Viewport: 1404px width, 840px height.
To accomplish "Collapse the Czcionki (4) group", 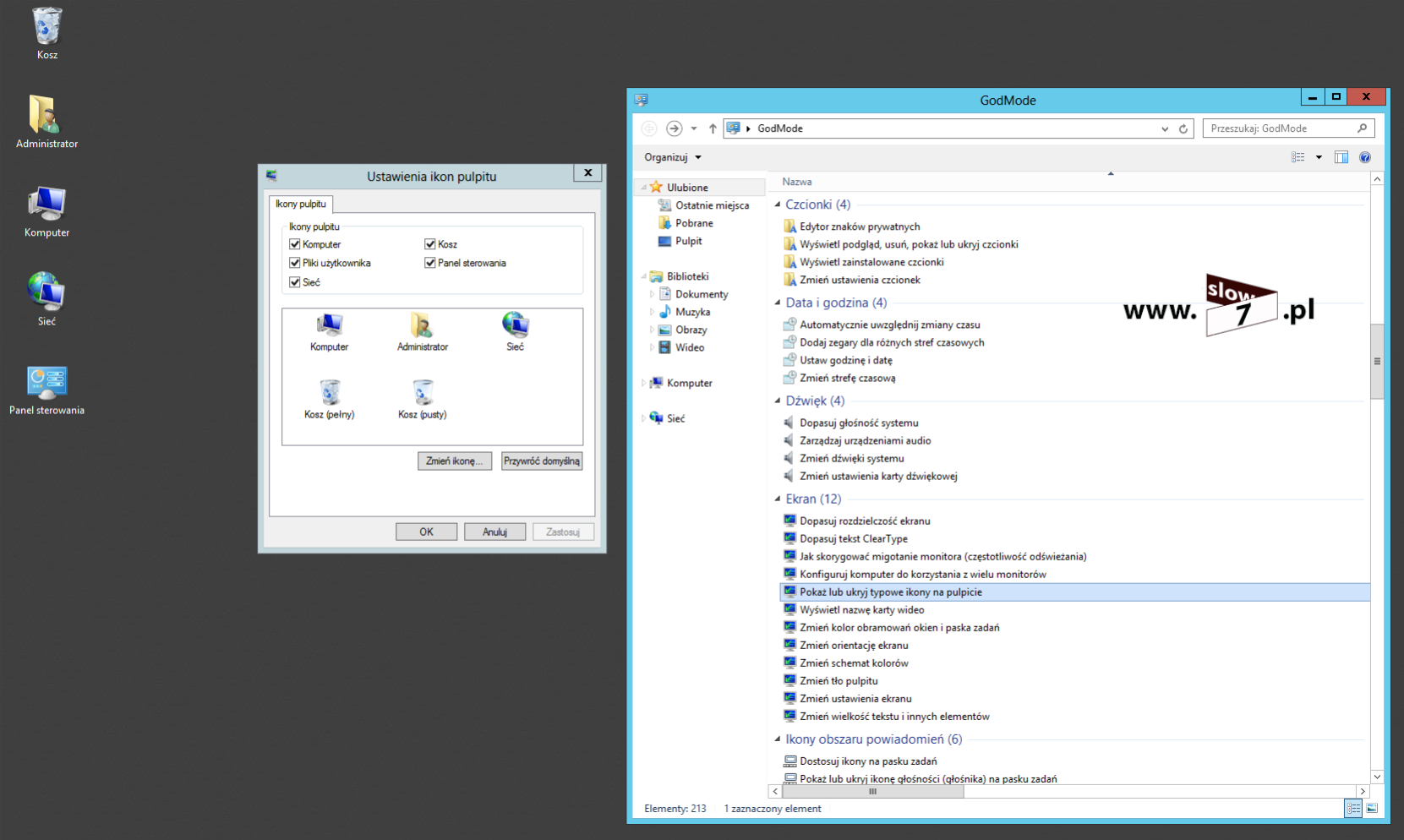I will [778, 205].
